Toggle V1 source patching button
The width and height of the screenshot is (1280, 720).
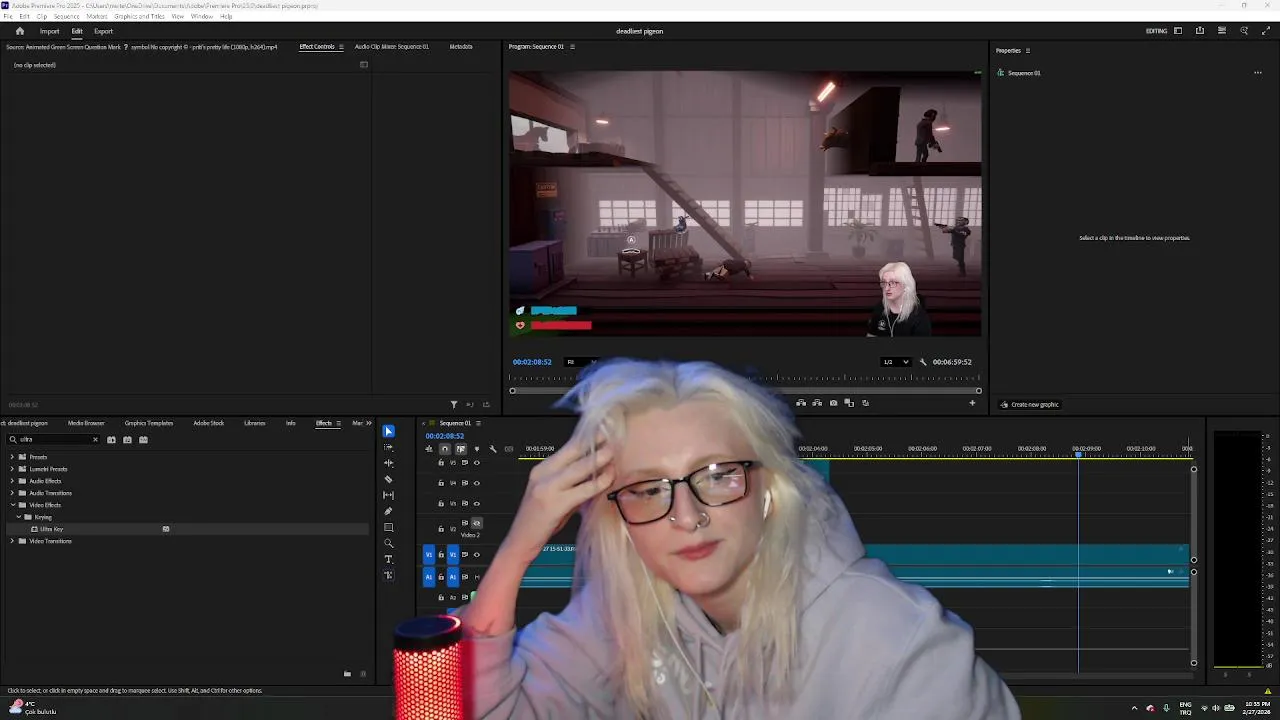(x=429, y=554)
